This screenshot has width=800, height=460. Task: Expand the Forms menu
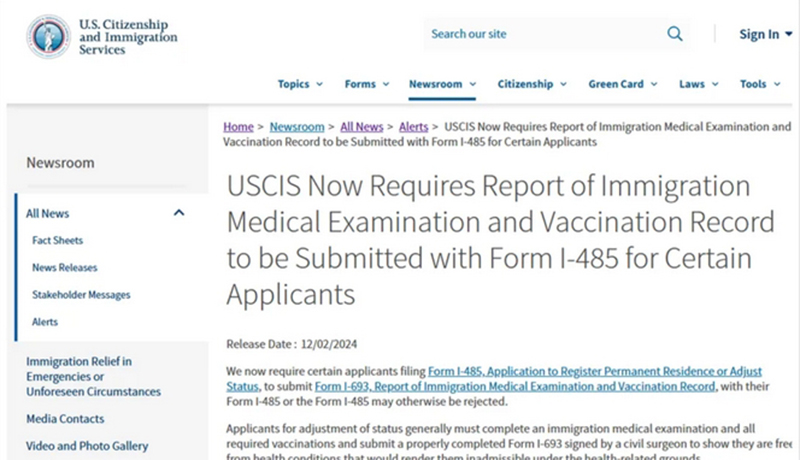point(366,84)
